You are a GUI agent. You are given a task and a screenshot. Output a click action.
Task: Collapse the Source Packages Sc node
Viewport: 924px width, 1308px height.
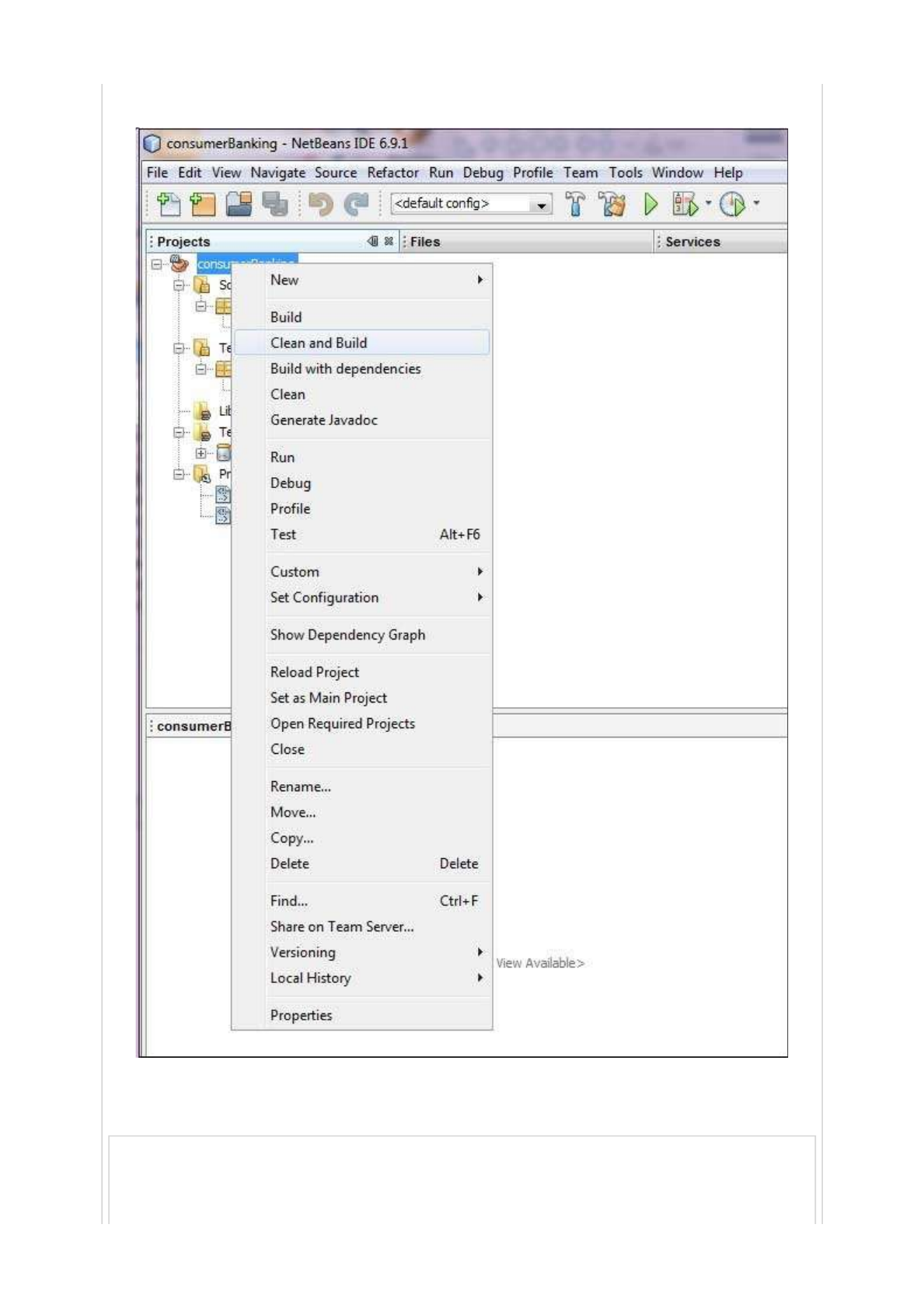coord(180,285)
